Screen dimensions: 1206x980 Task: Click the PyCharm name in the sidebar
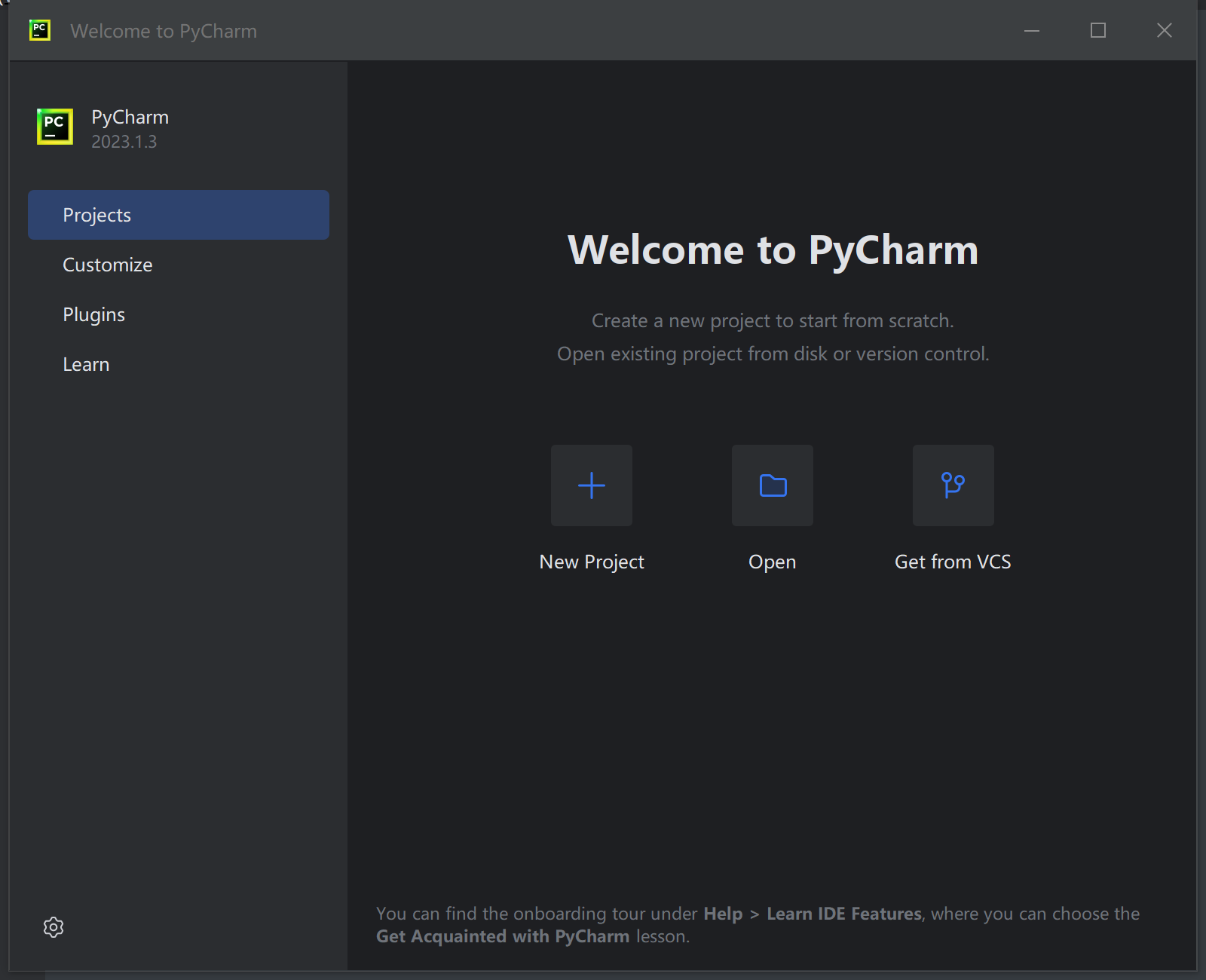click(x=130, y=118)
